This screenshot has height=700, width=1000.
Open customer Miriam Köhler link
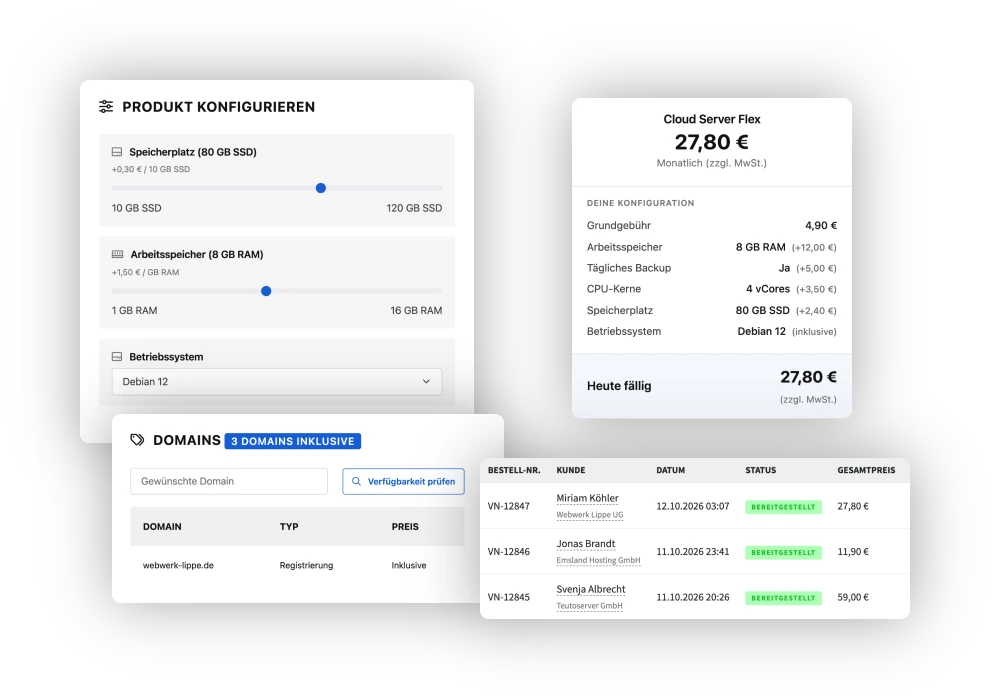pyautogui.click(x=587, y=498)
